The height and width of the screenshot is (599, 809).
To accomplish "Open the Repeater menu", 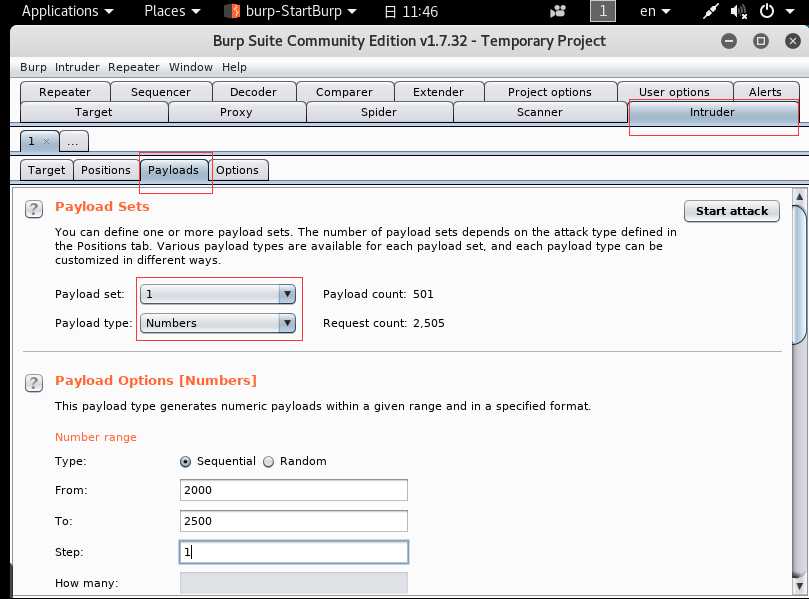I will point(134,67).
